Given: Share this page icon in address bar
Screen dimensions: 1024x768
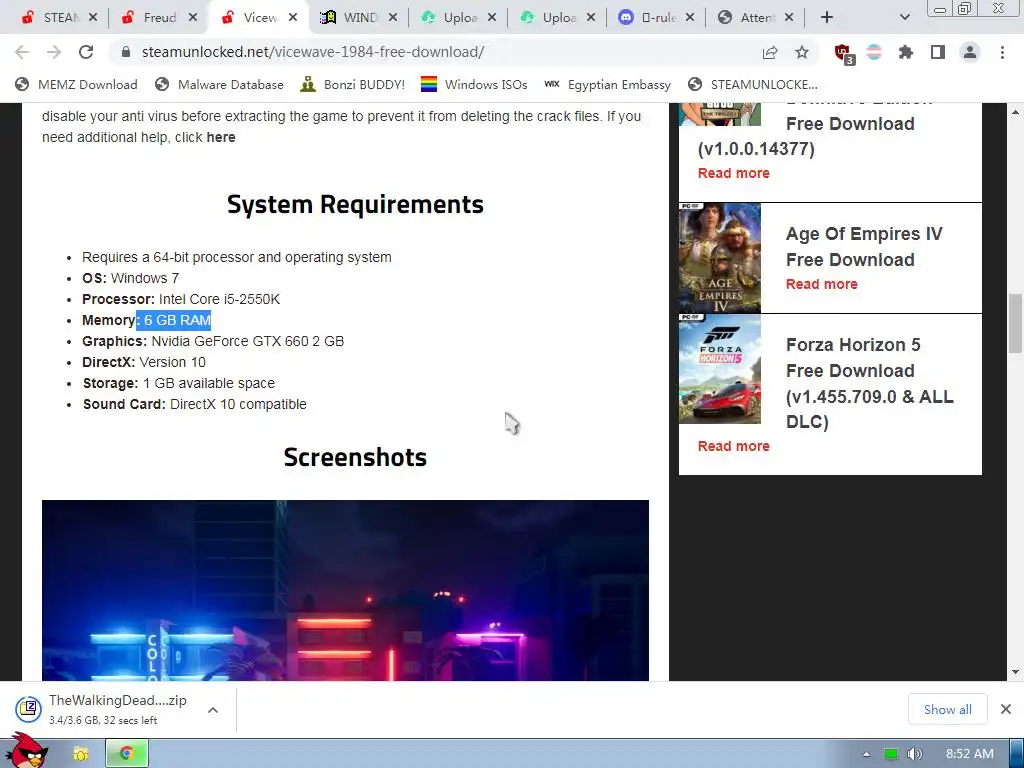Looking at the screenshot, I should [x=770, y=52].
